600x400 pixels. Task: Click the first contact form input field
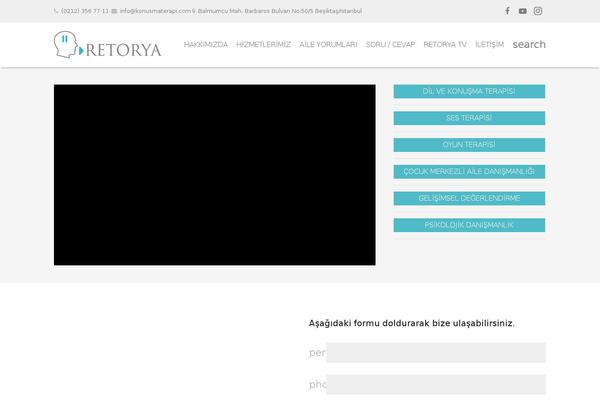(x=436, y=353)
